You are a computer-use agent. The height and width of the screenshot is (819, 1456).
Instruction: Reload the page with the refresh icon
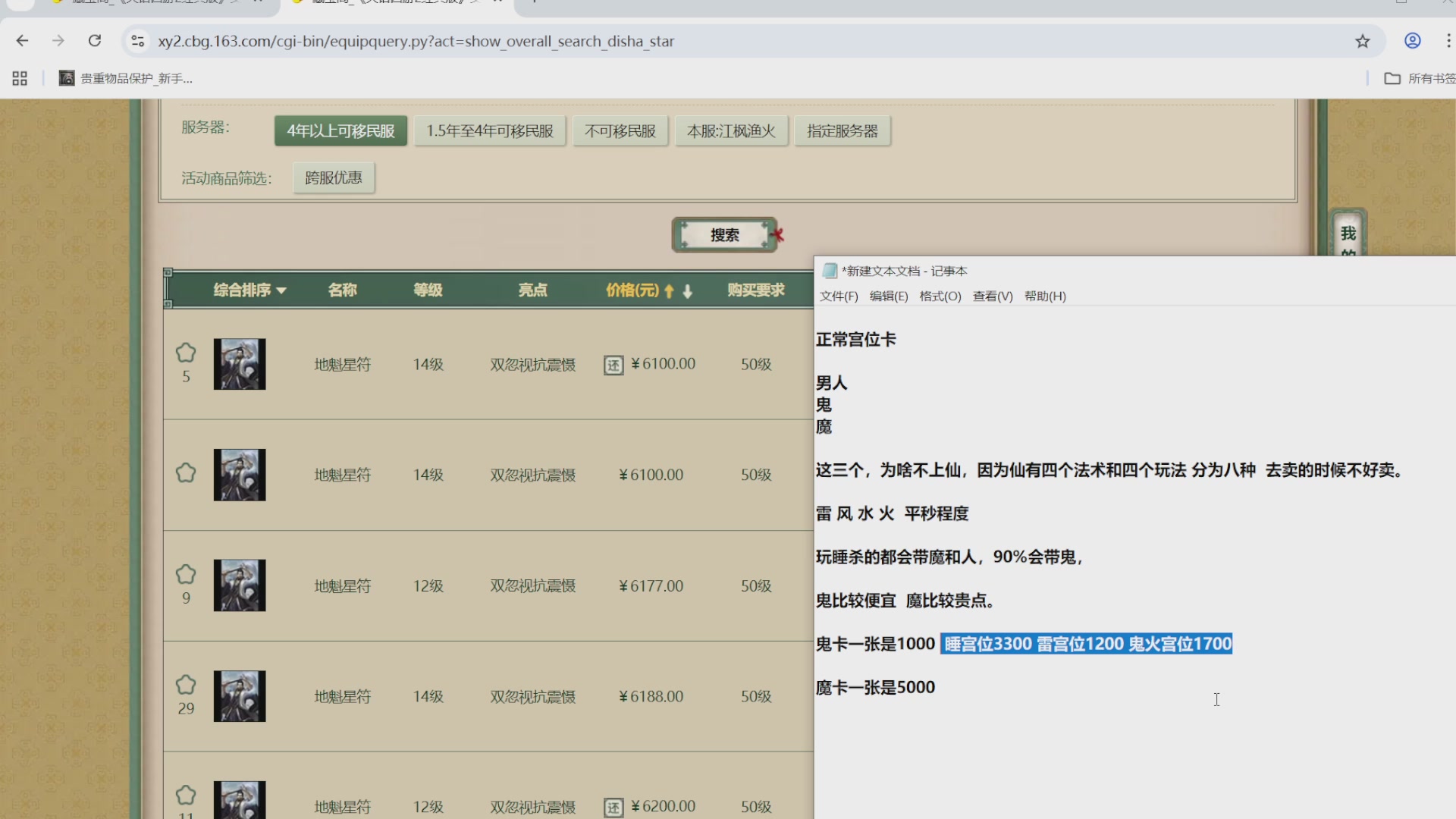click(95, 41)
